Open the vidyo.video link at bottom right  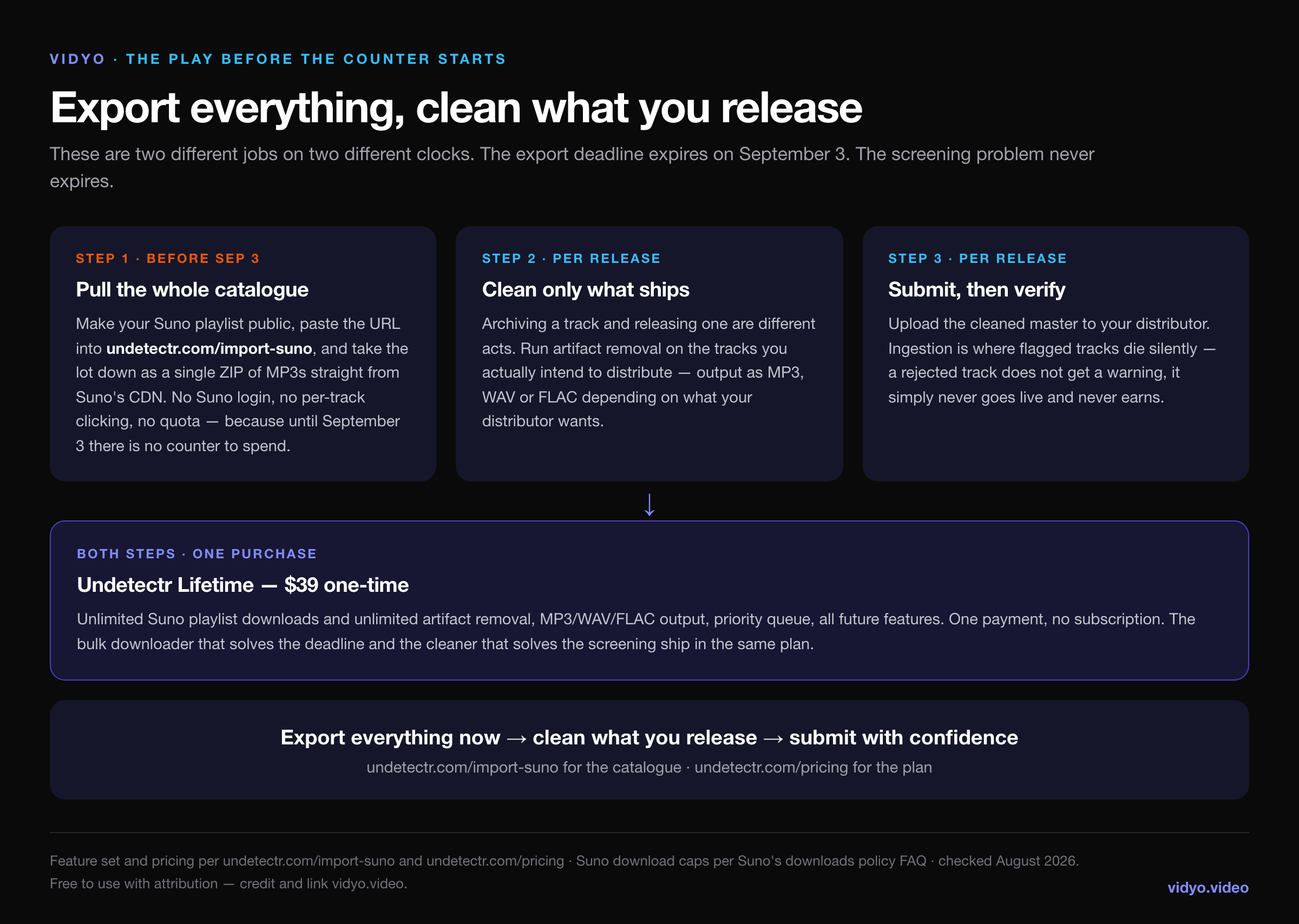[1208, 888]
